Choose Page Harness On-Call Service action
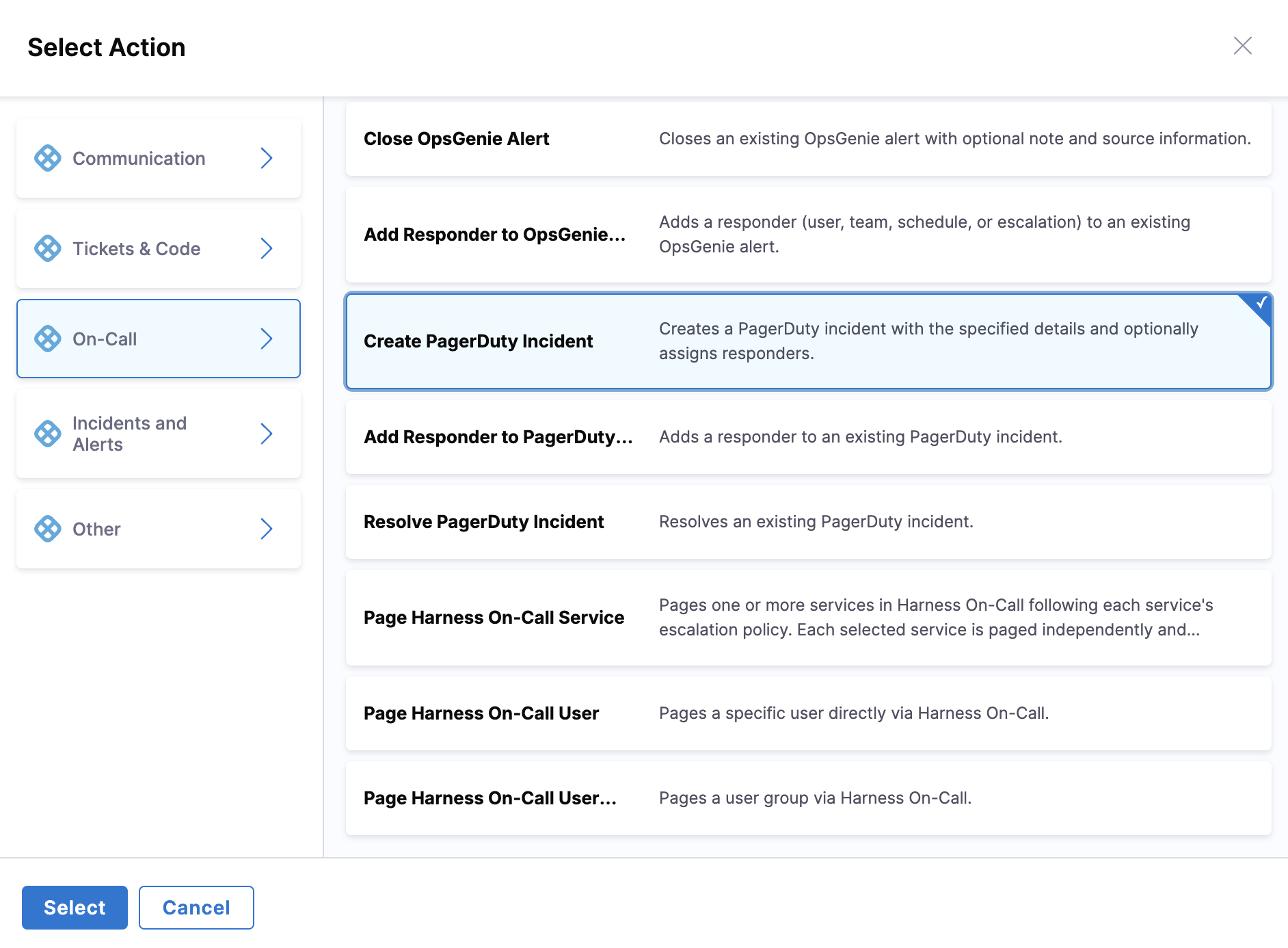Viewport: 1288px width, 948px height. (809, 618)
